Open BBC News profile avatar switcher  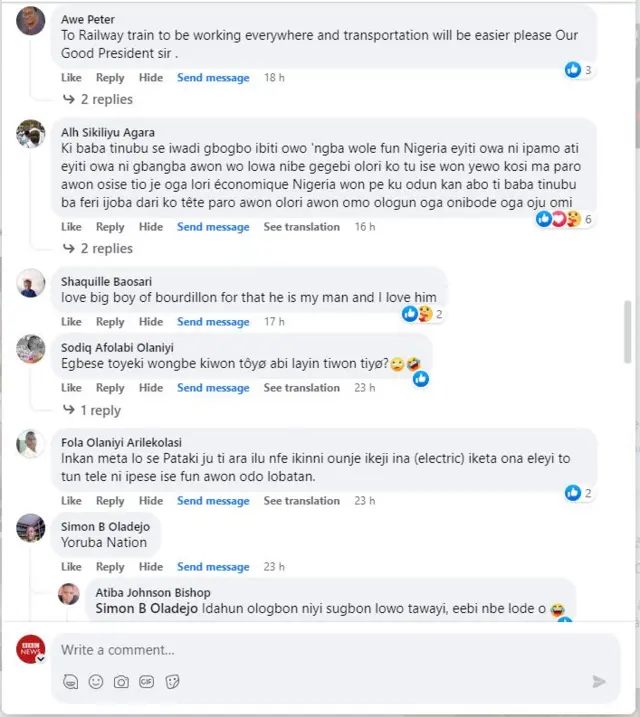(31, 650)
